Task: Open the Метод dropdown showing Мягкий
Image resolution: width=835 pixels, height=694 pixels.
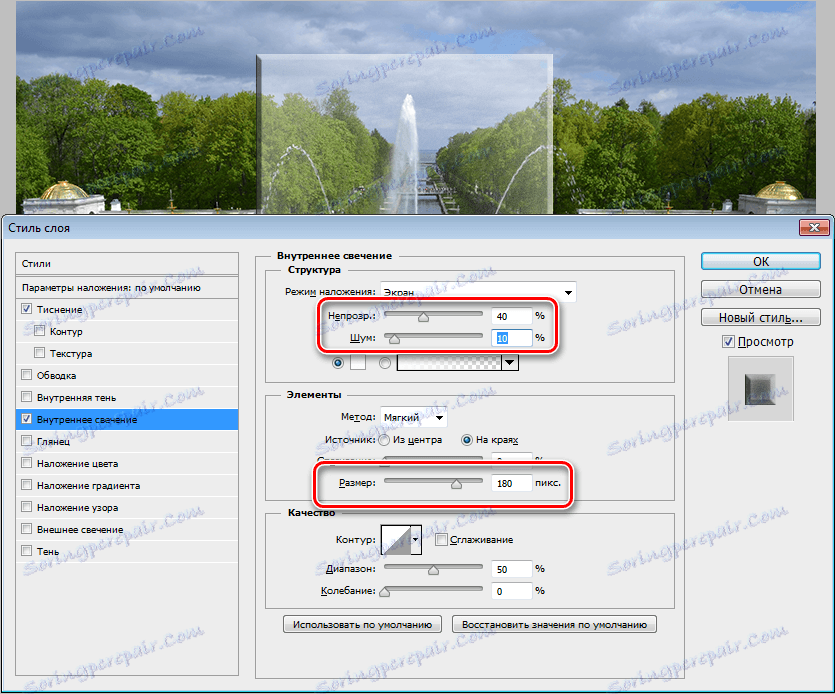Action: click(x=414, y=418)
